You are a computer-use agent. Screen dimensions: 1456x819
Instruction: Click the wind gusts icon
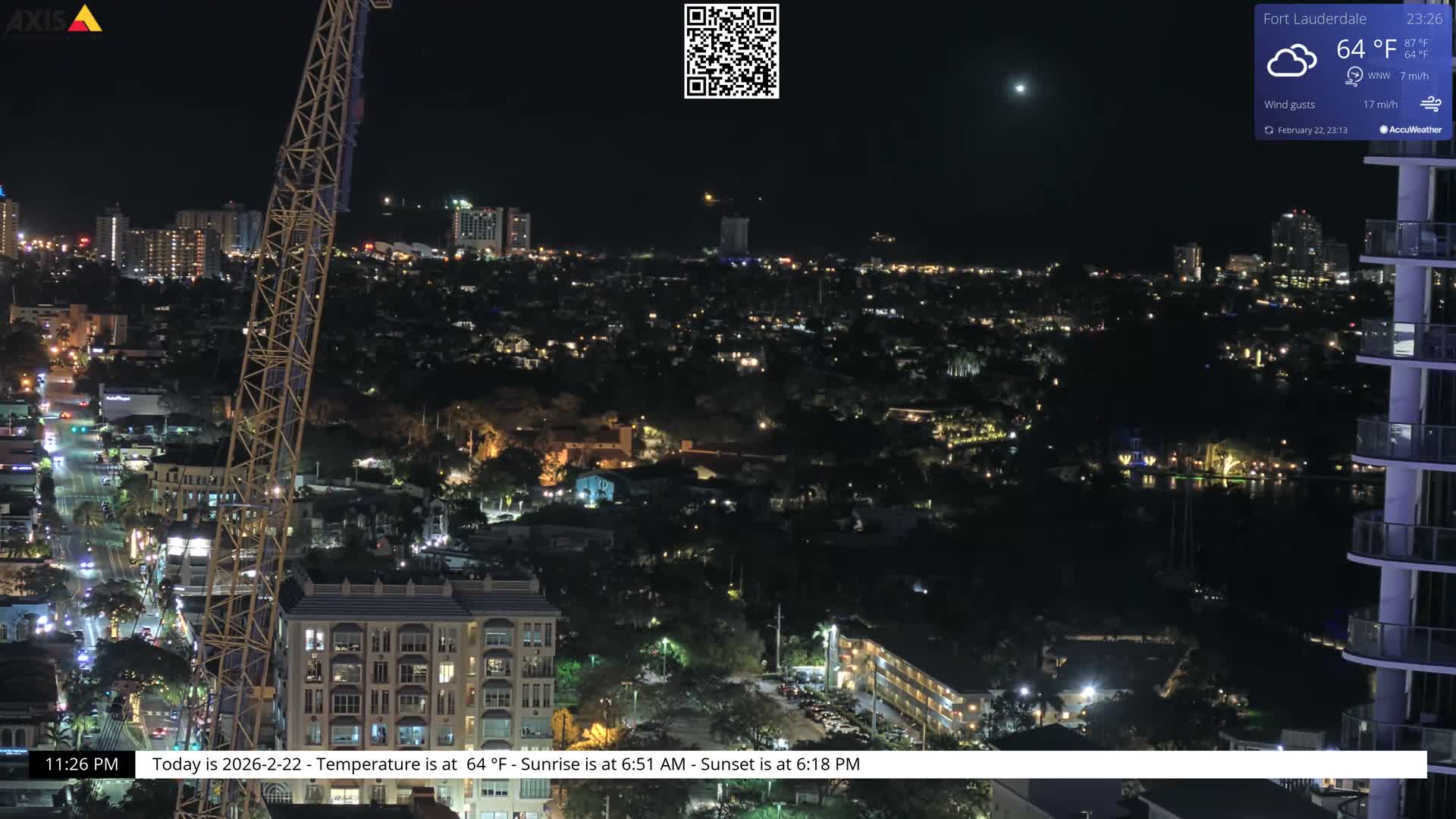tap(1430, 104)
